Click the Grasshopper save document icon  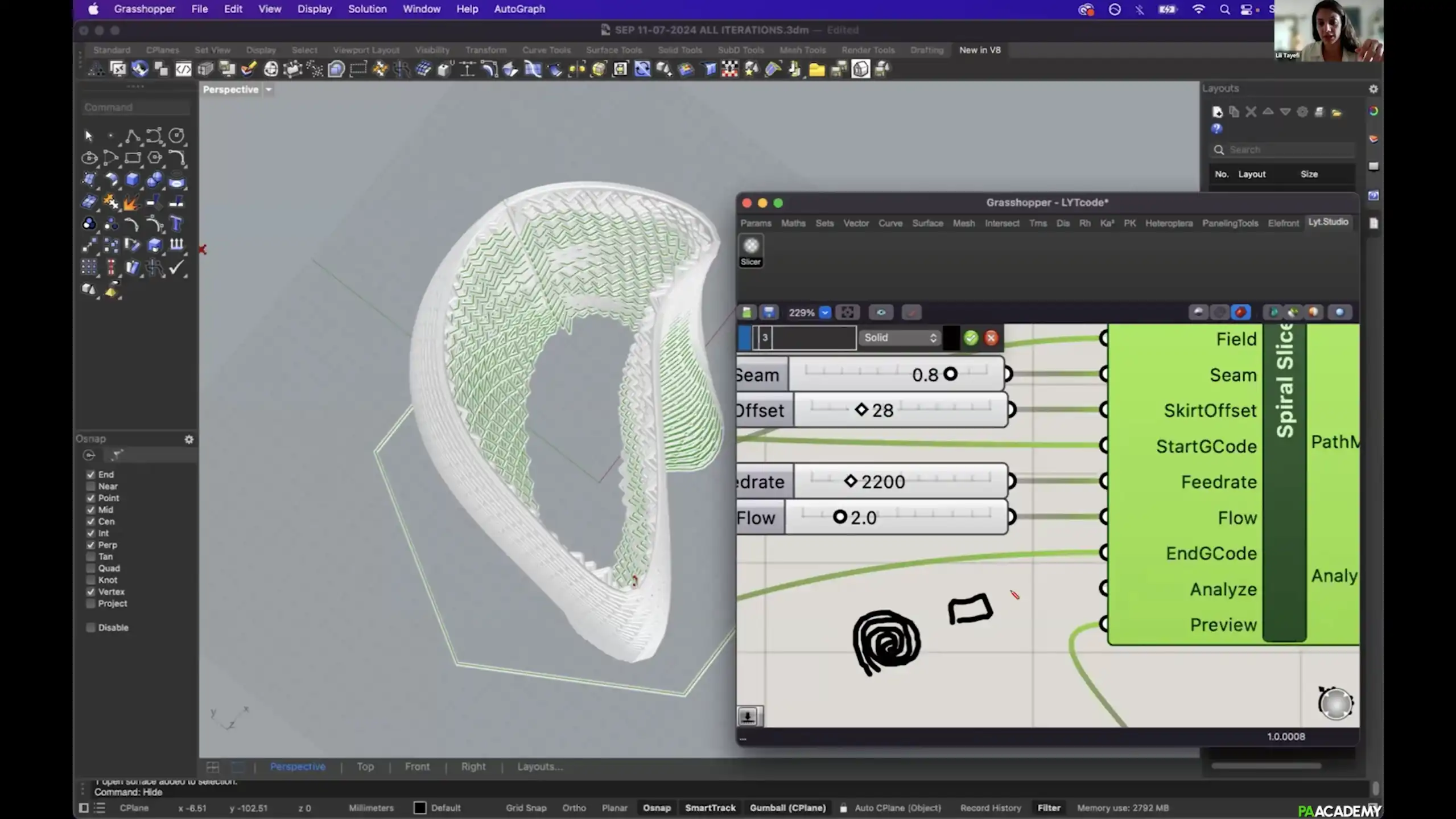768,312
